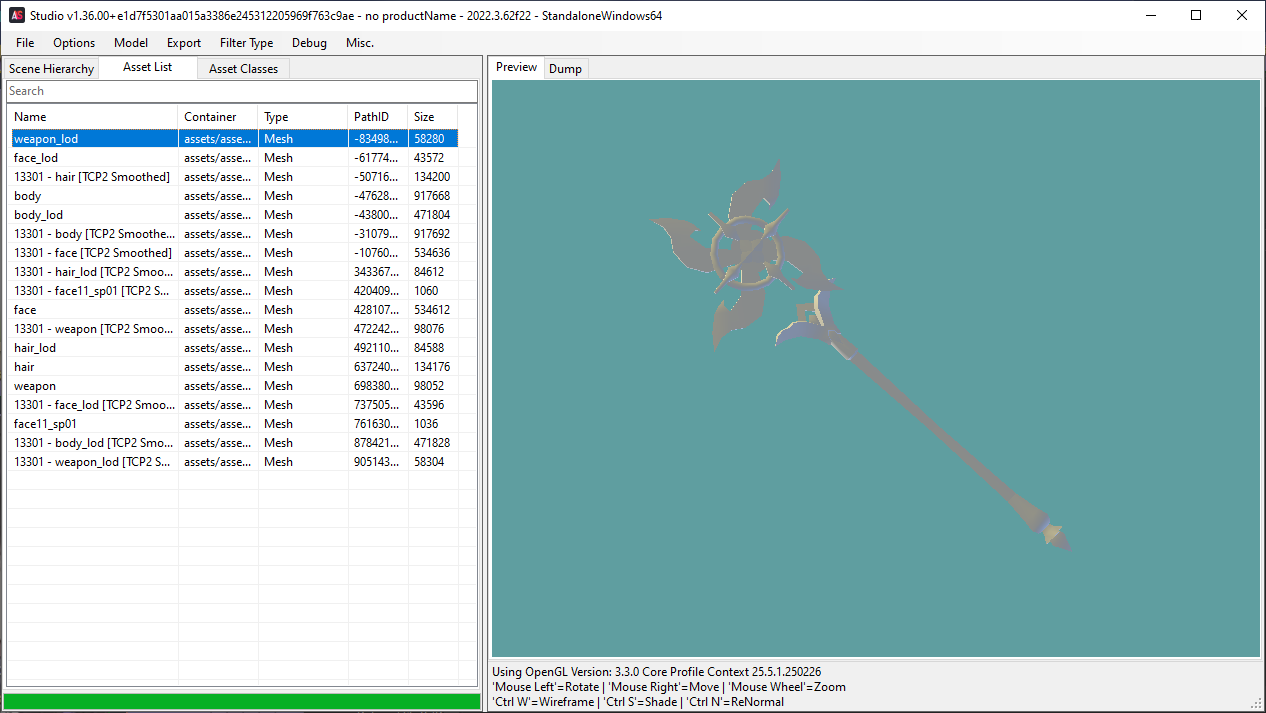Focus the asset Search field

[x=241, y=91]
